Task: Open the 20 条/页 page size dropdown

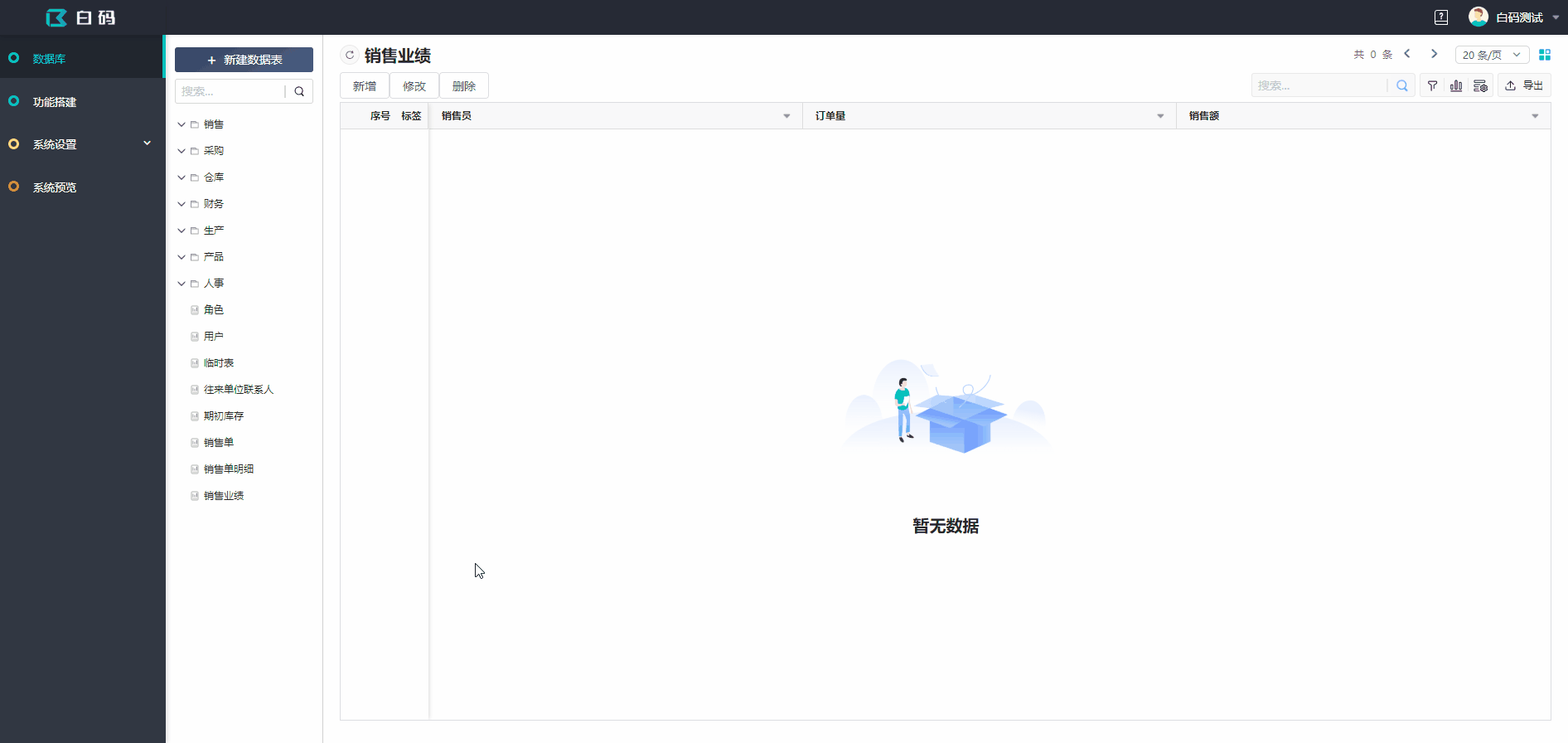Action: pyautogui.click(x=1492, y=55)
